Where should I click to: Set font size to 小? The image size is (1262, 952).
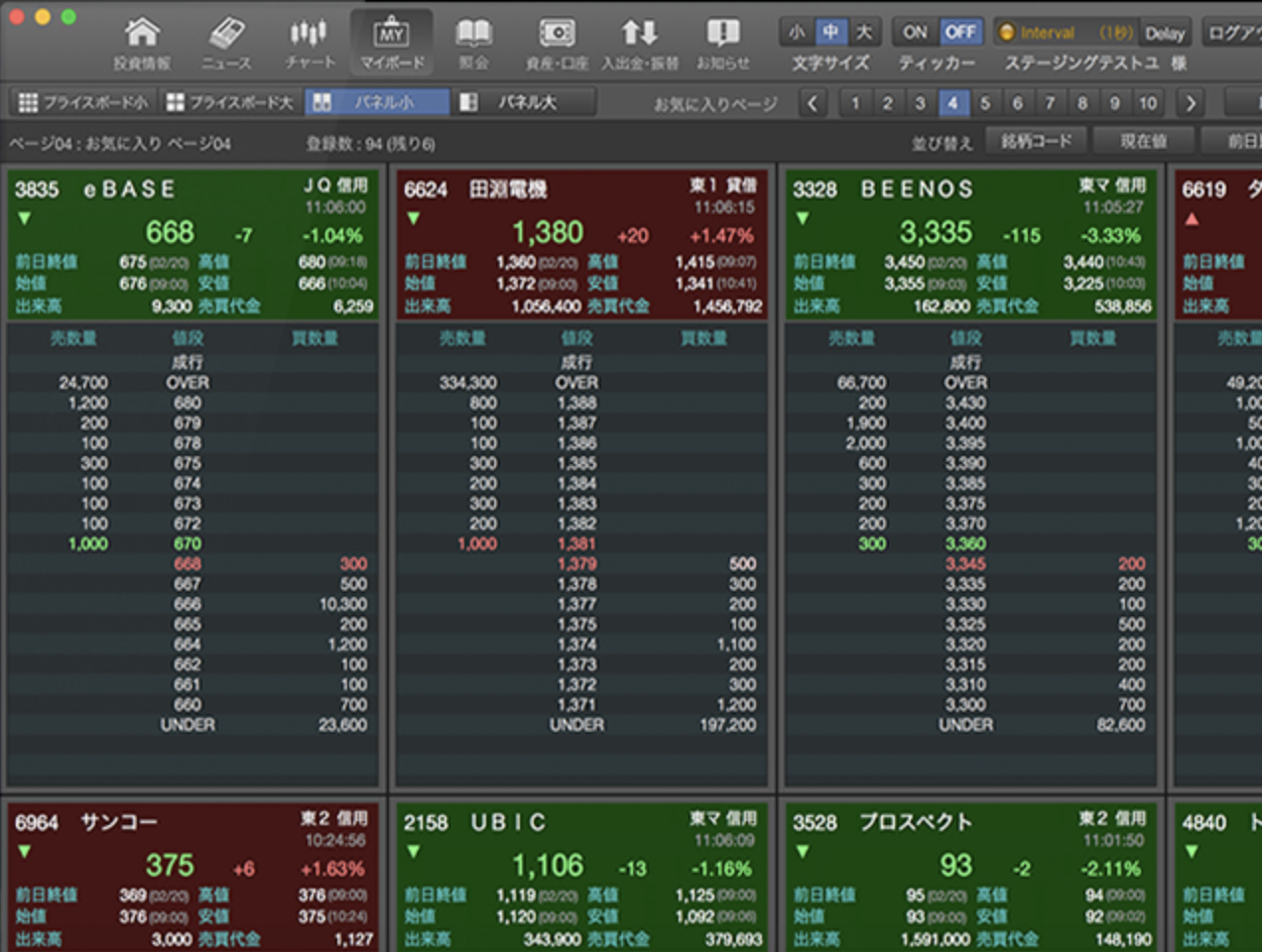tap(797, 33)
